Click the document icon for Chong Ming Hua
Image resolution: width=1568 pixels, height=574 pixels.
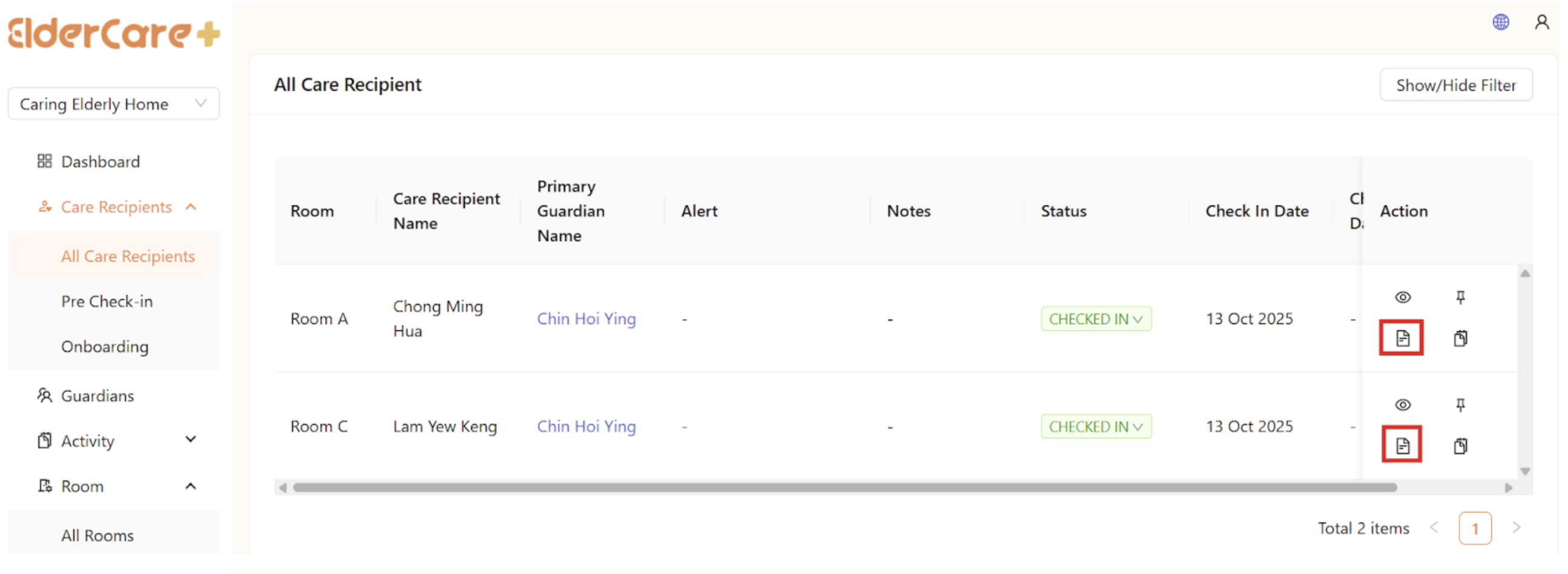pos(1402,338)
